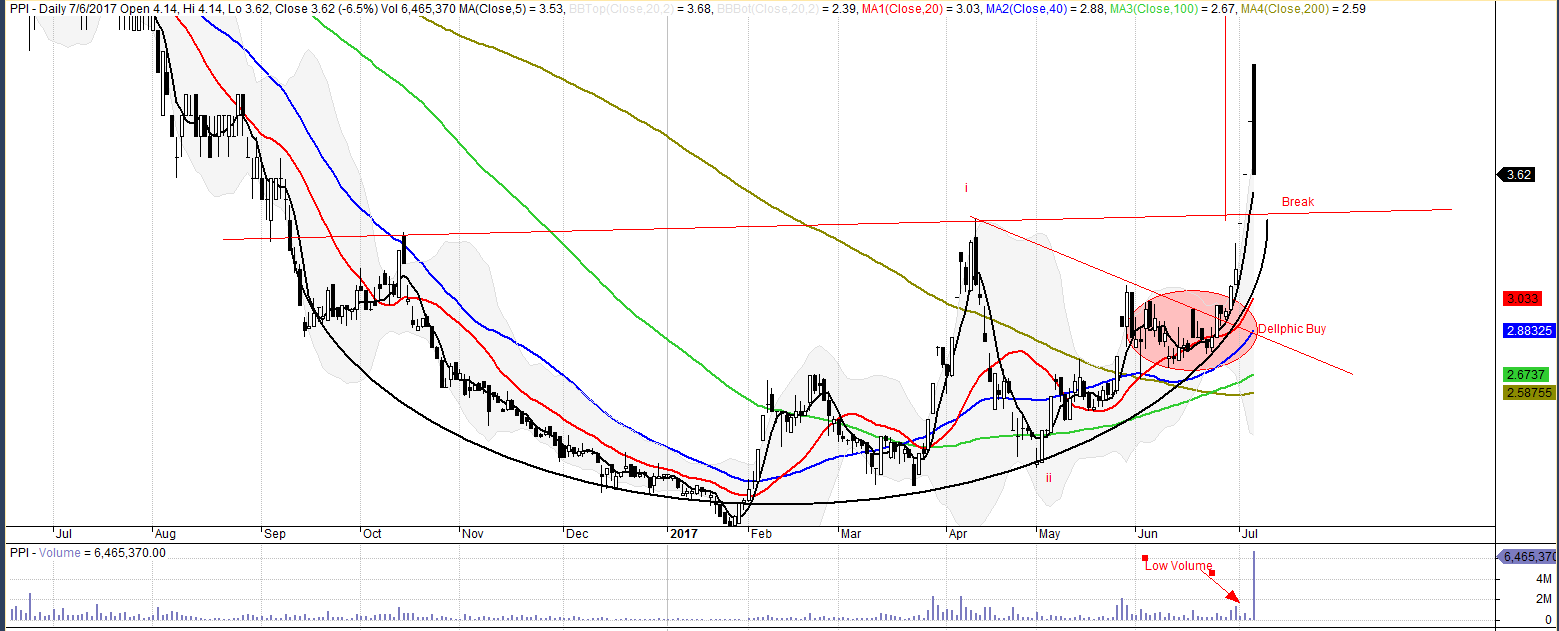Viewport: 1559px width, 631px height.
Task: Select the 'Low Volume' annotation text
Action: (1178, 566)
